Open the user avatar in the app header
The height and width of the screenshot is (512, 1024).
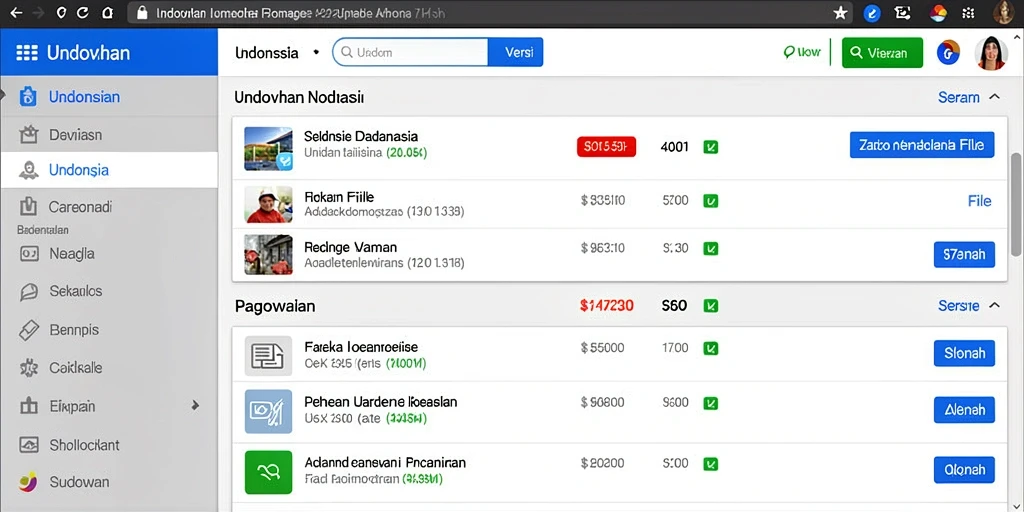click(x=991, y=53)
